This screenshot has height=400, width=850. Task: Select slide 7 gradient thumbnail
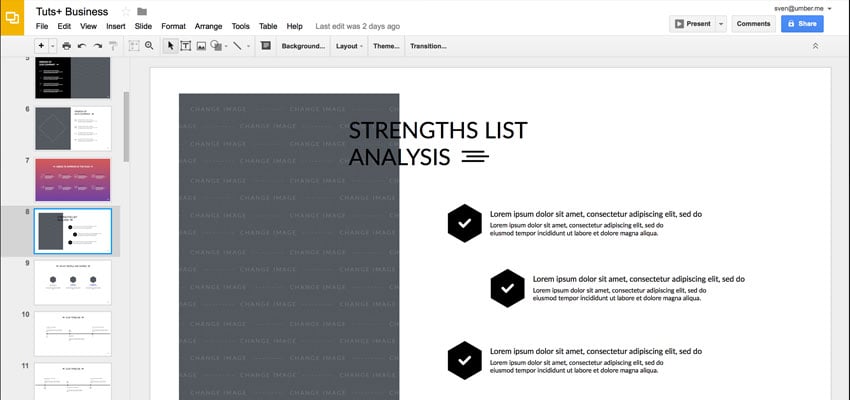point(73,180)
